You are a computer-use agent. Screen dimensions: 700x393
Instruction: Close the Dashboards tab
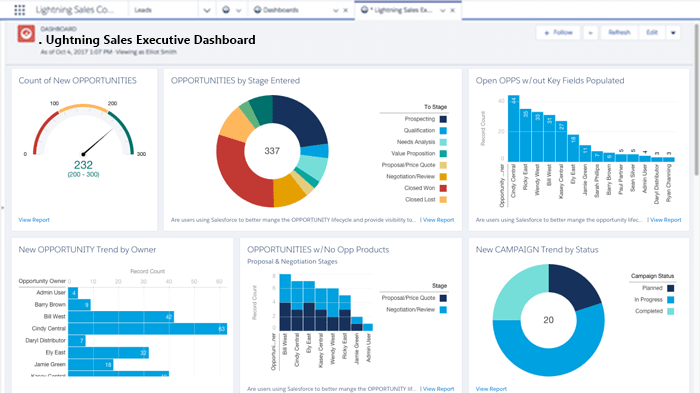pyautogui.click(x=346, y=10)
